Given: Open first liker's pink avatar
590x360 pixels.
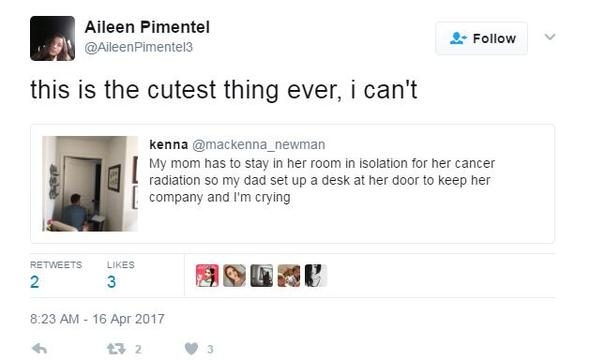Looking at the screenshot, I should [207, 275].
